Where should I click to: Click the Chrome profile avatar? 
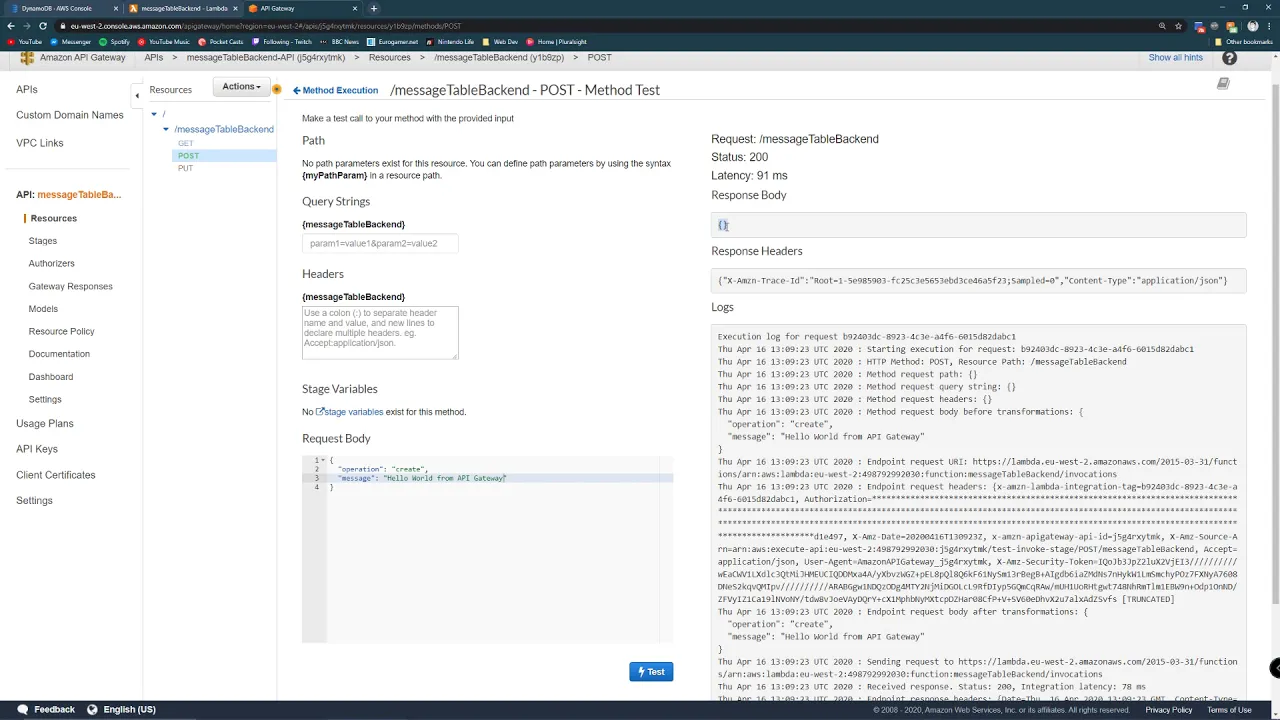pos(1252,26)
